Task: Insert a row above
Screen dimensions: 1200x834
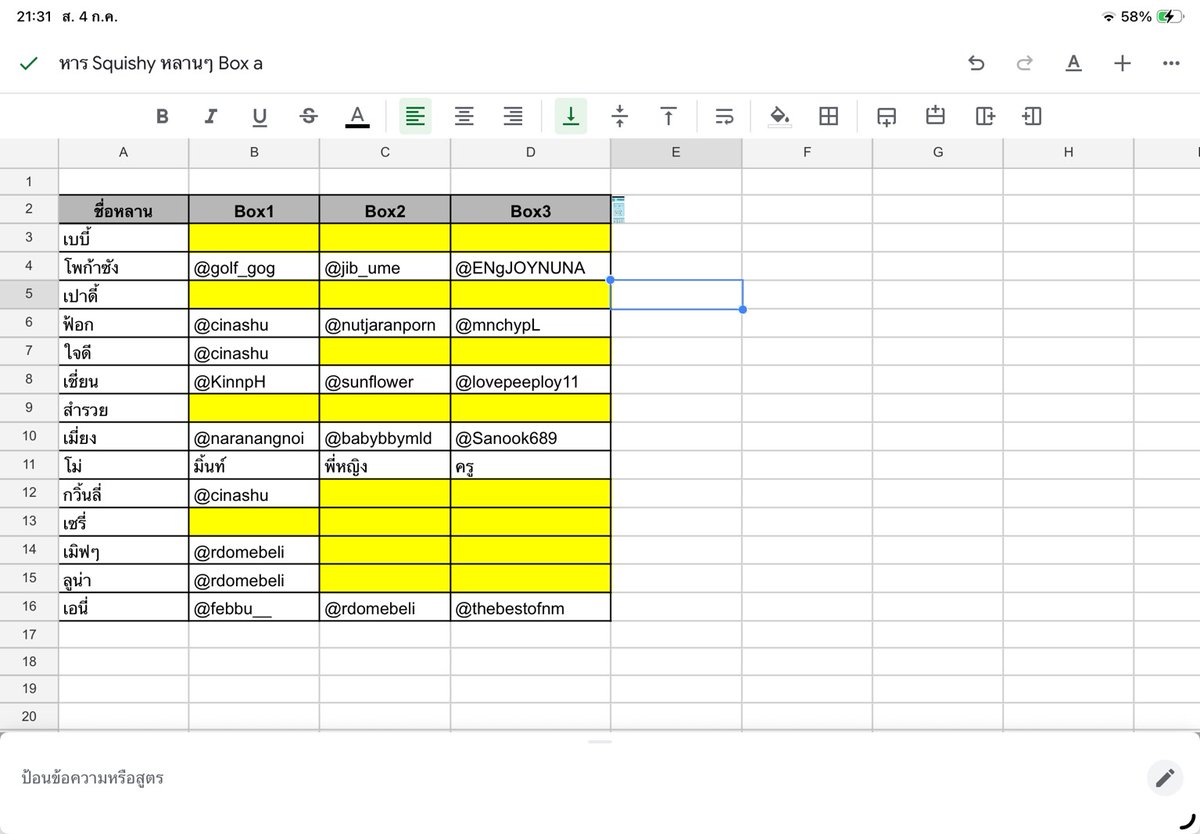Action: 935,117
